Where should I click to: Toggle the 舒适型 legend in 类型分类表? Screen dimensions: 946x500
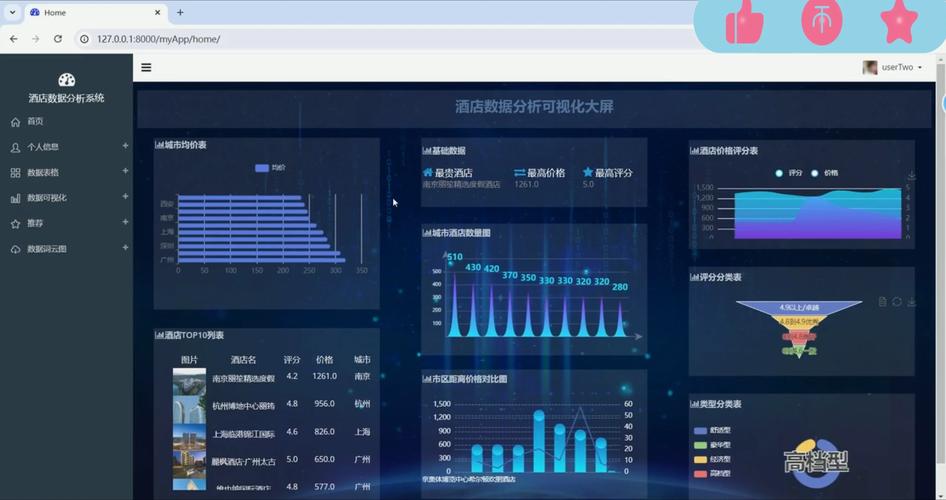click(x=712, y=431)
